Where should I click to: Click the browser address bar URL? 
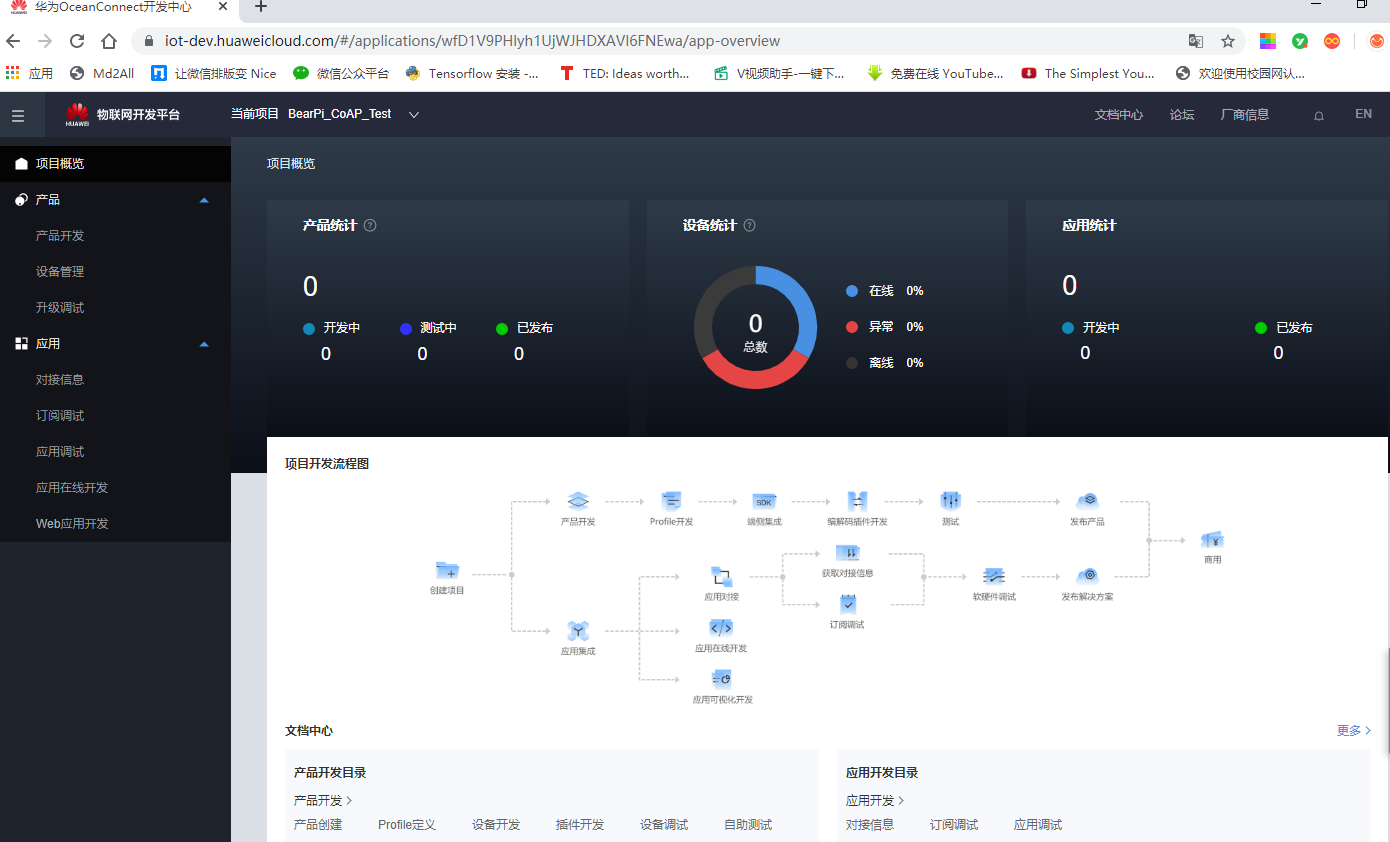coord(472,41)
